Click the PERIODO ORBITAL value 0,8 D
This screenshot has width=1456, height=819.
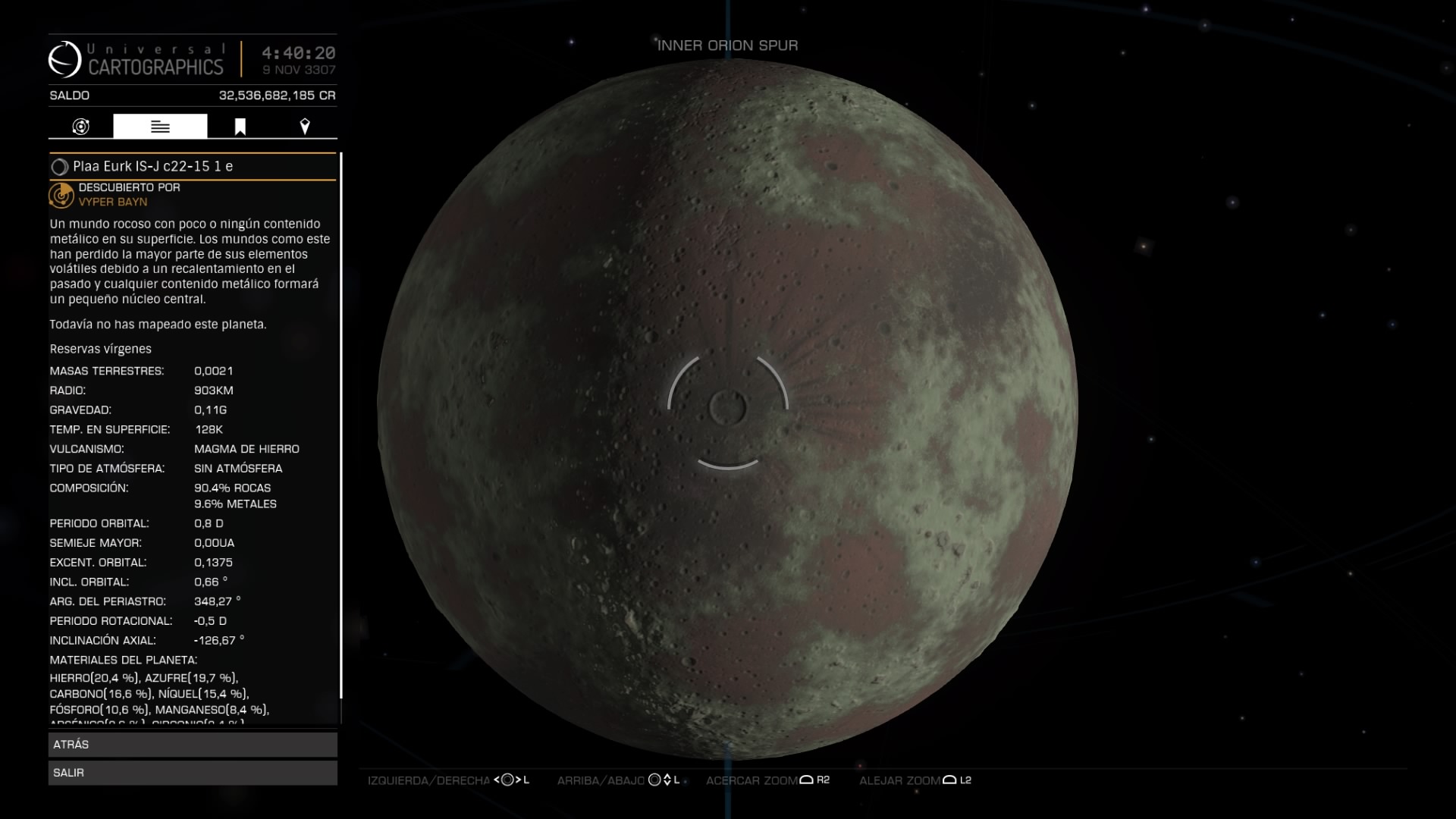[x=209, y=523]
